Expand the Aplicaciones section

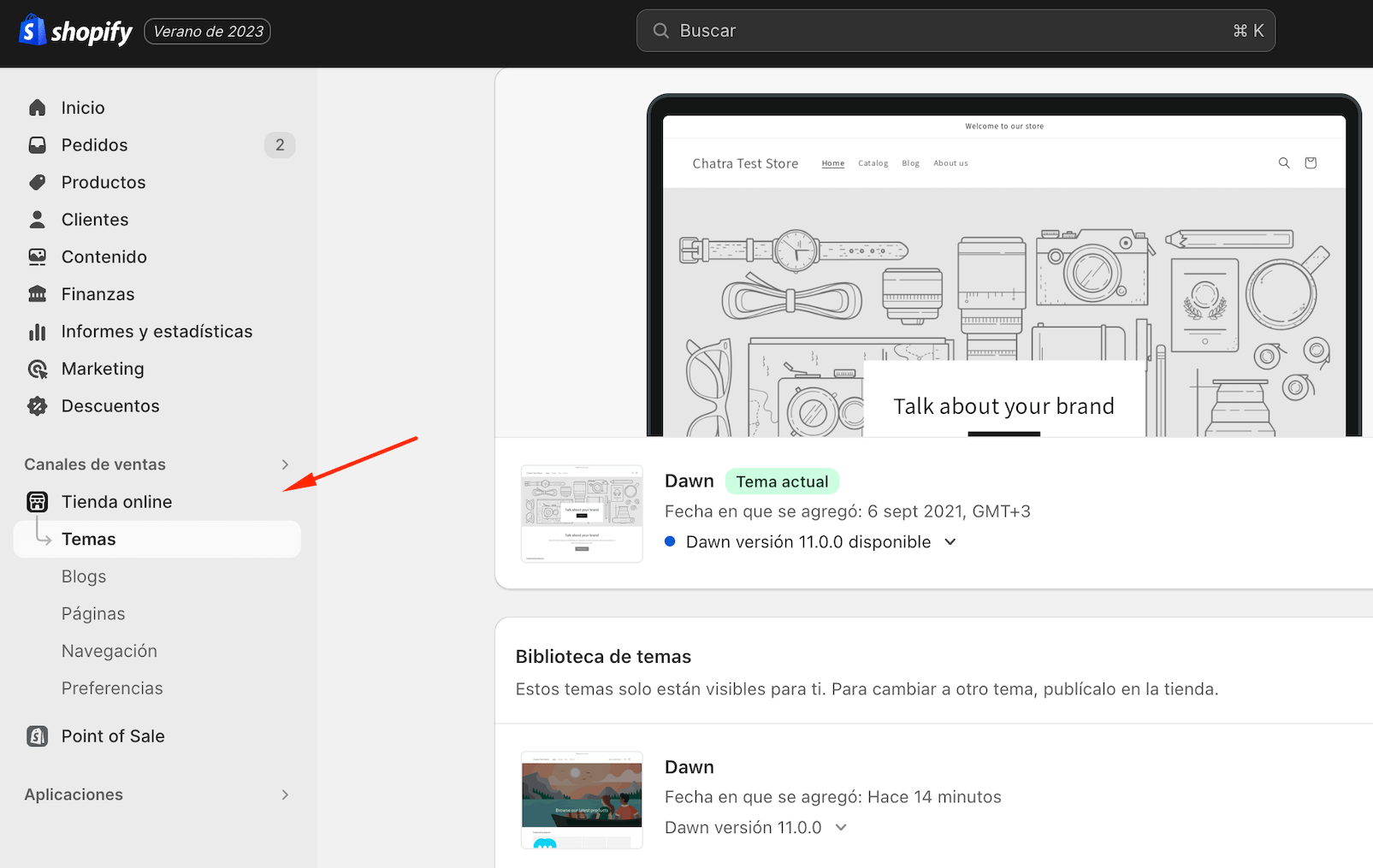coord(285,794)
